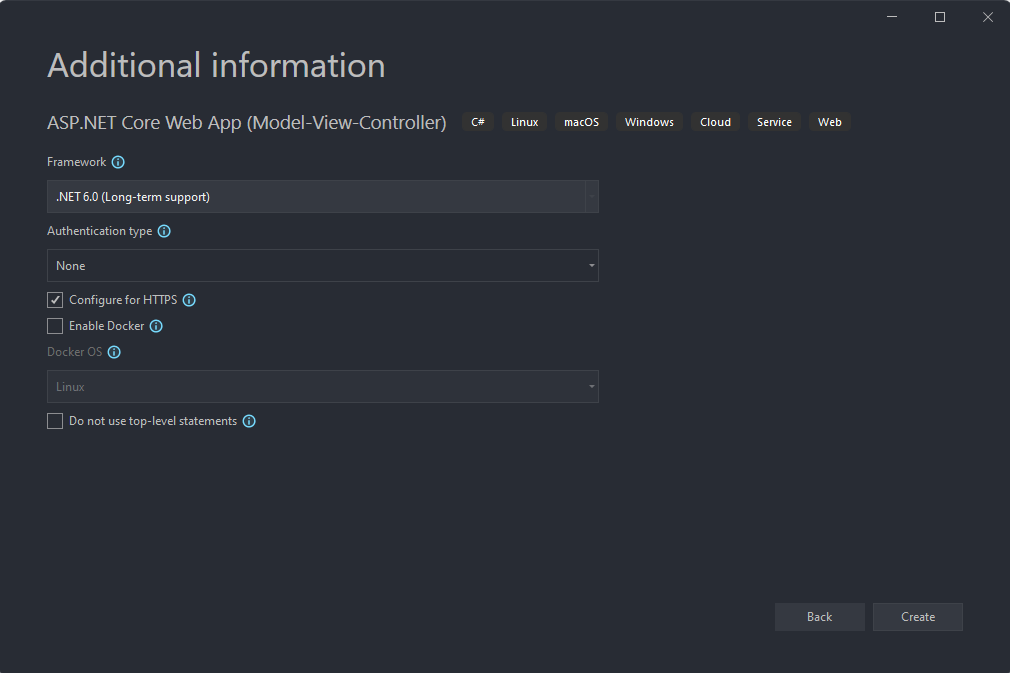Open the Framework dropdown
This screenshot has height=673, width=1010.
click(322, 197)
